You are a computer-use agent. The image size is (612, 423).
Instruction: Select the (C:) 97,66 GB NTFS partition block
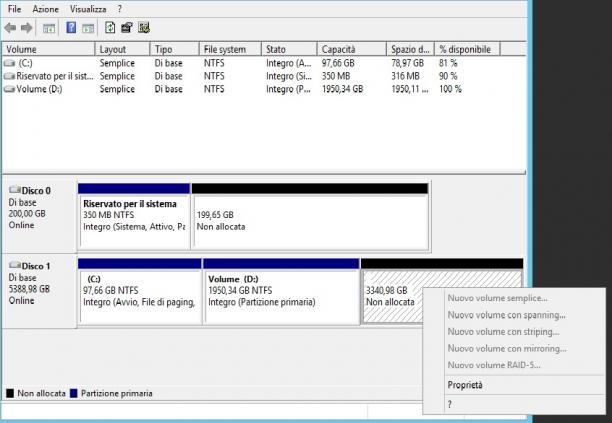coord(140,291)
